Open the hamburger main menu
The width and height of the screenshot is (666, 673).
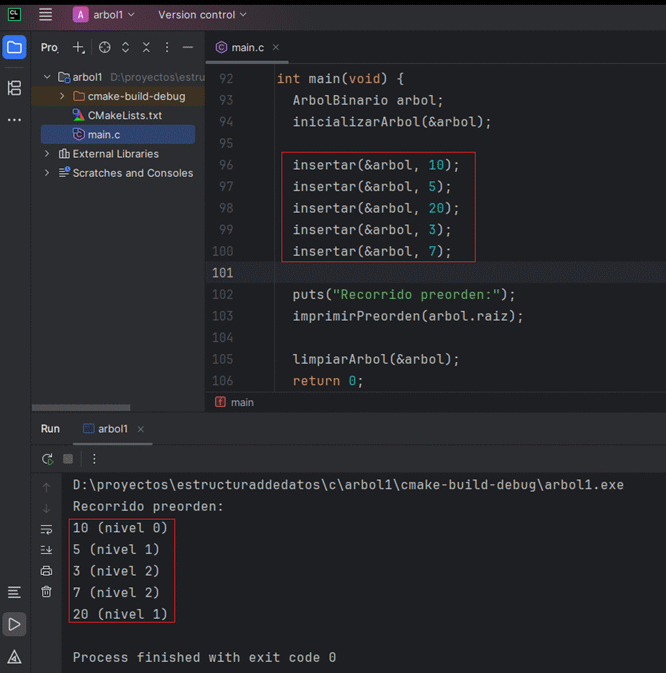pos(45,15)
